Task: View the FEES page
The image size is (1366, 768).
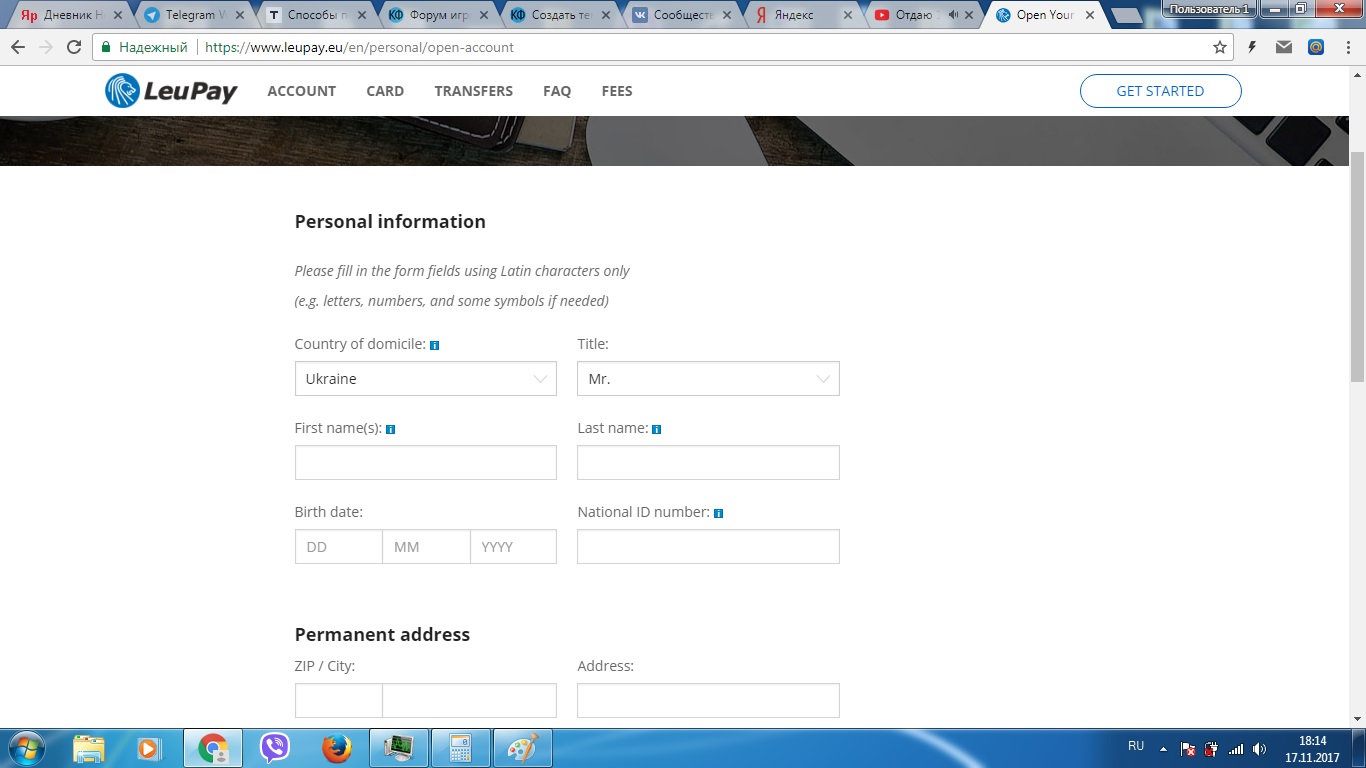Action: [x=617, y=91]
